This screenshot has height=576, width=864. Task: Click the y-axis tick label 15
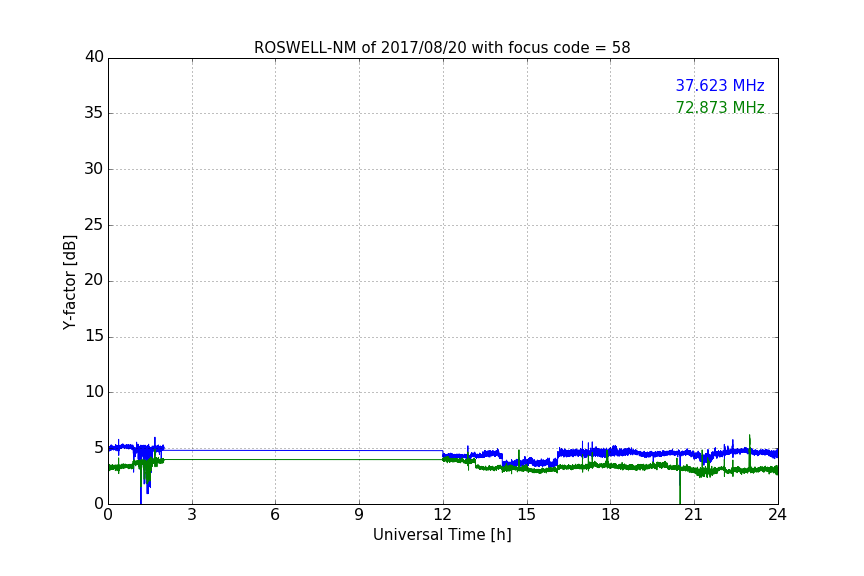(x=94, y=336)
